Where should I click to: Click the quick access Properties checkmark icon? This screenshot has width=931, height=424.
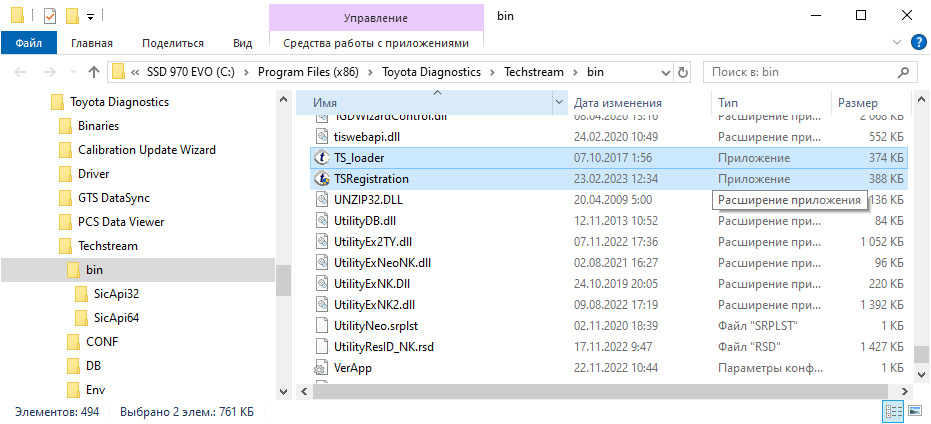point(50,16)
